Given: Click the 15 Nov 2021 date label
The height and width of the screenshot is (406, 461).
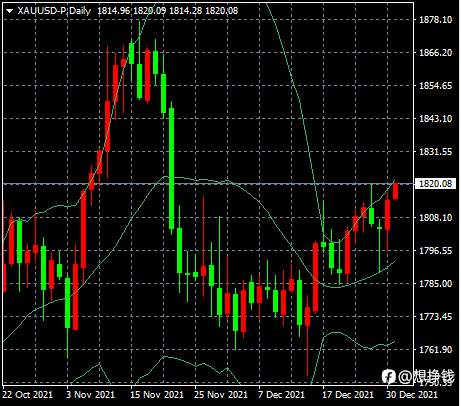Looking at the screenshot, I should (157, 395).
